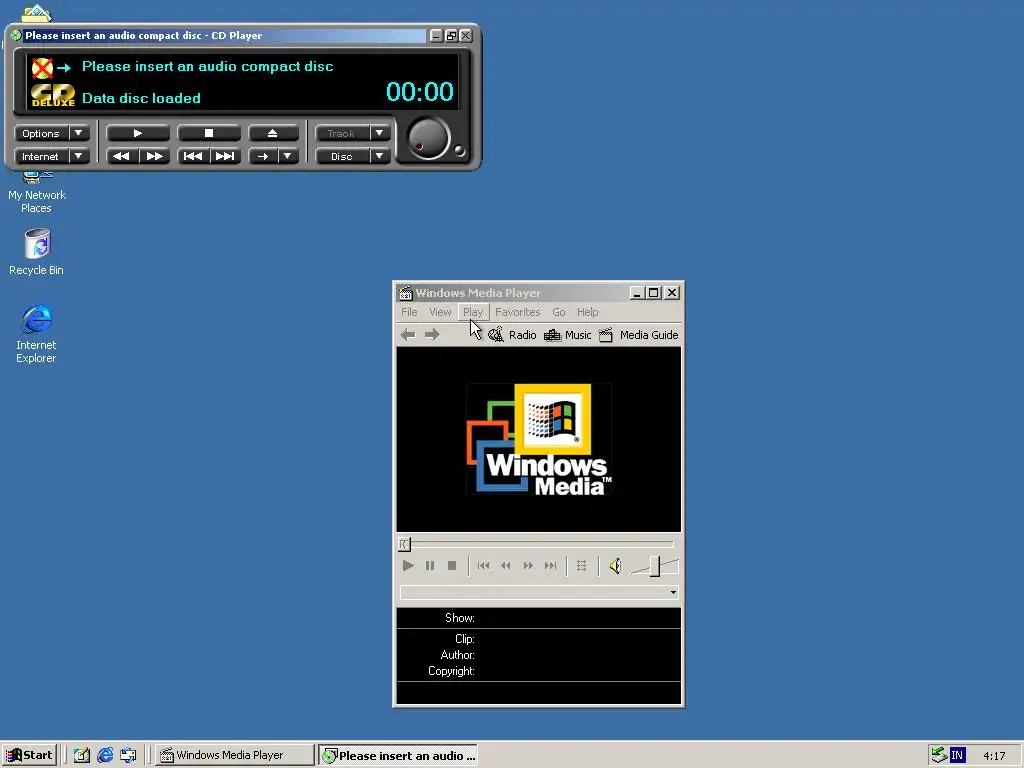Click Fast Forward in Media Player controls
Image resolution: width=1024 pixels, height=768 pixels.
[528, 566]
